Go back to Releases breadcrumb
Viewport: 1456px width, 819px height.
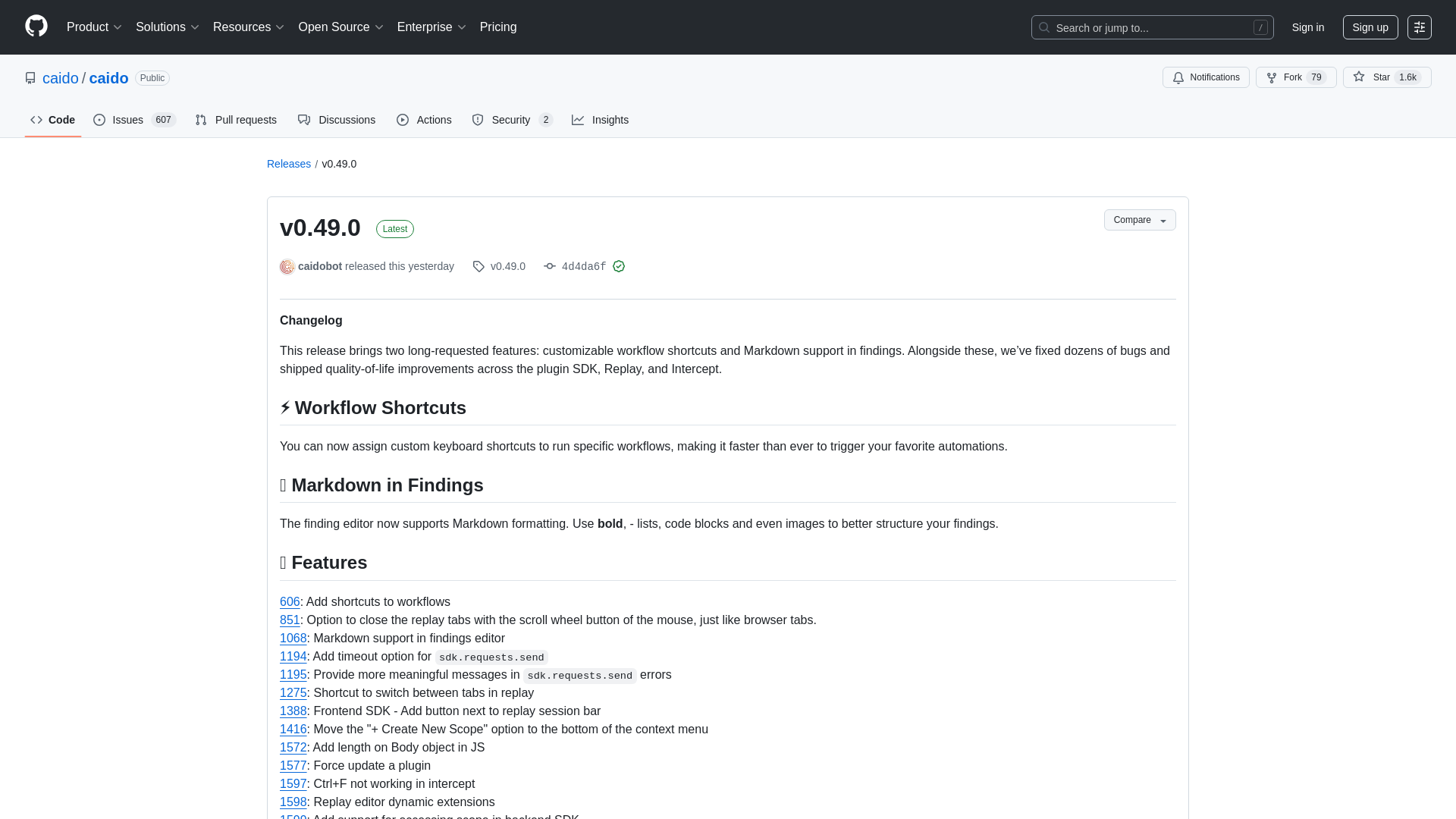(x=289, y=164)
